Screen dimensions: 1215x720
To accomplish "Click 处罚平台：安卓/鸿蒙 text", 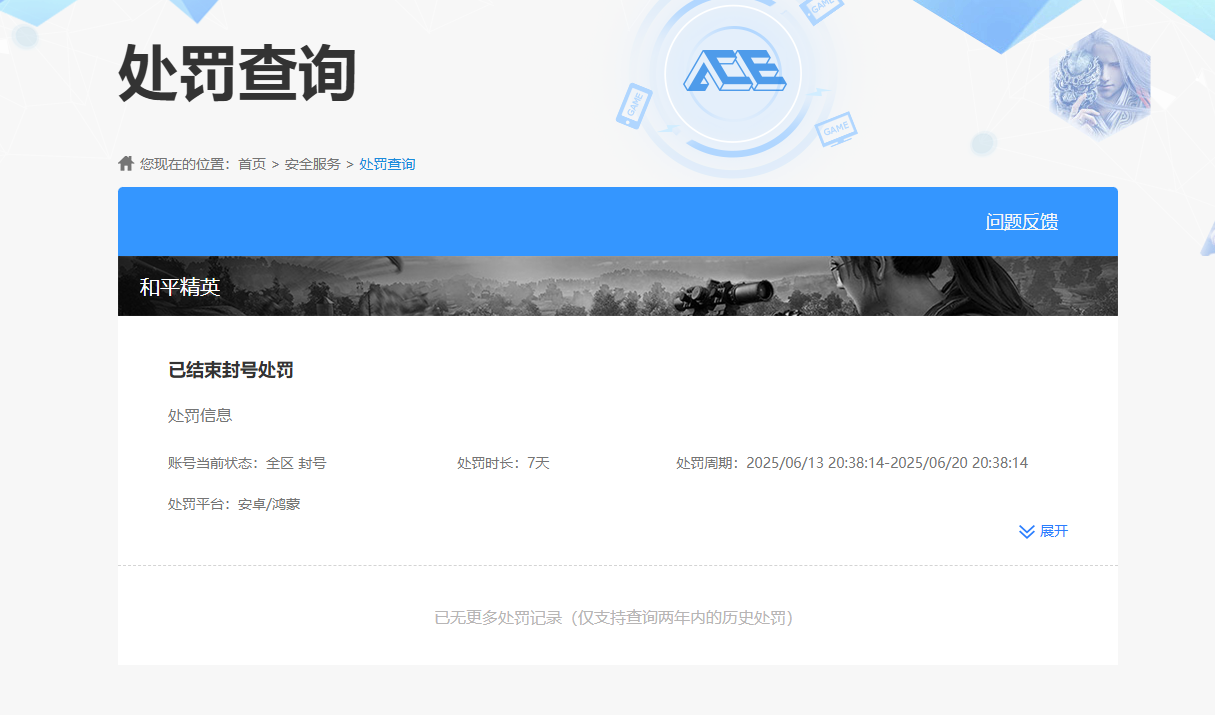I will point(234,504).
